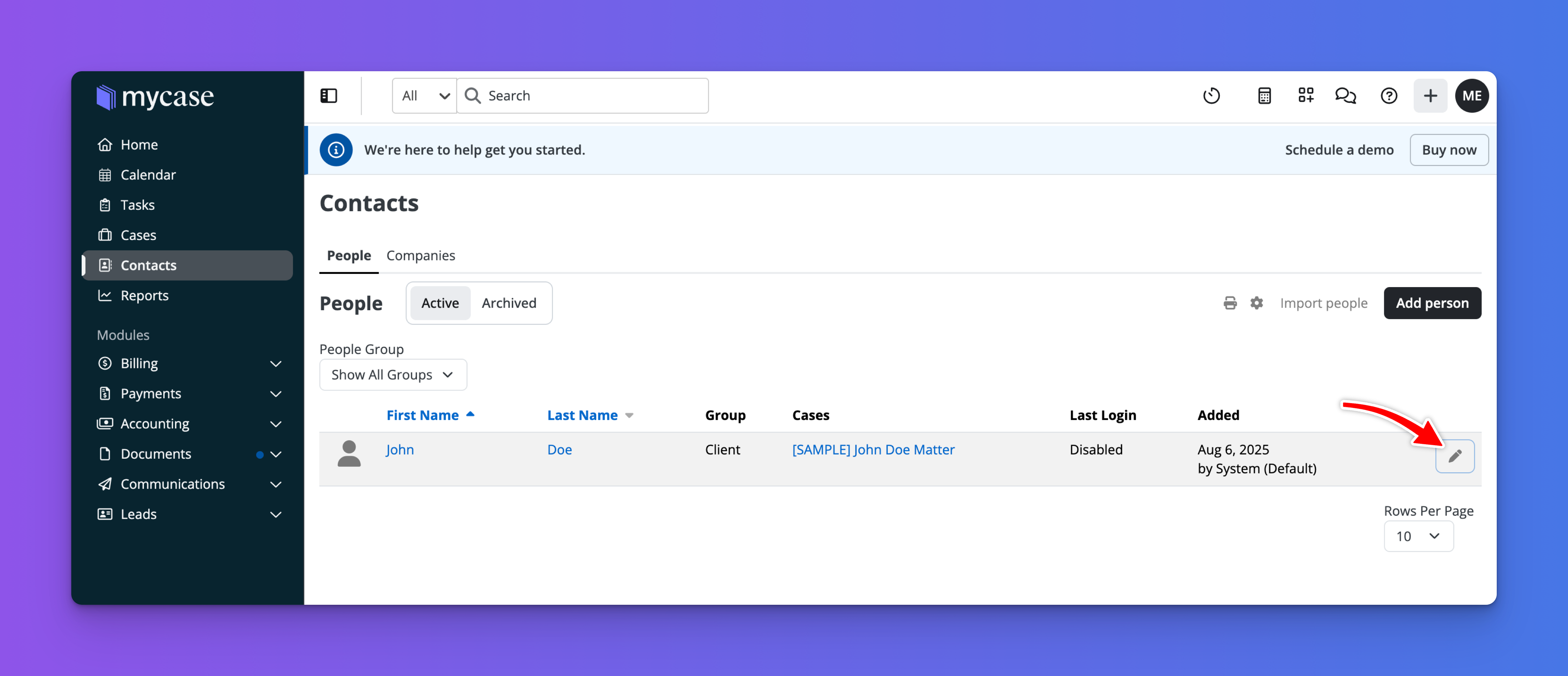Switch to Archived people view

pyautogui.click(x=509, y=303)
